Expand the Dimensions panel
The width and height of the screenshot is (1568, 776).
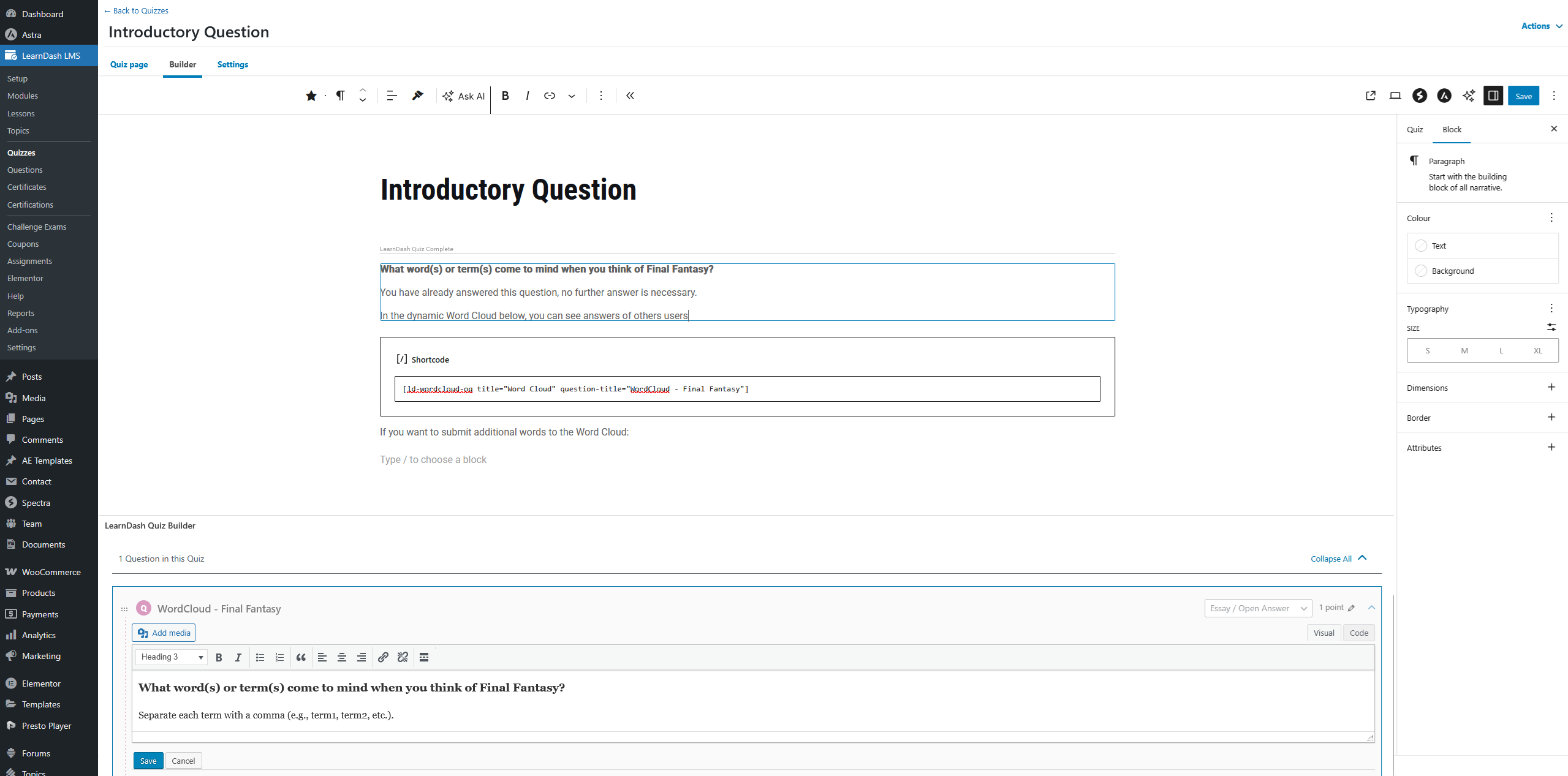[1482, 387]
